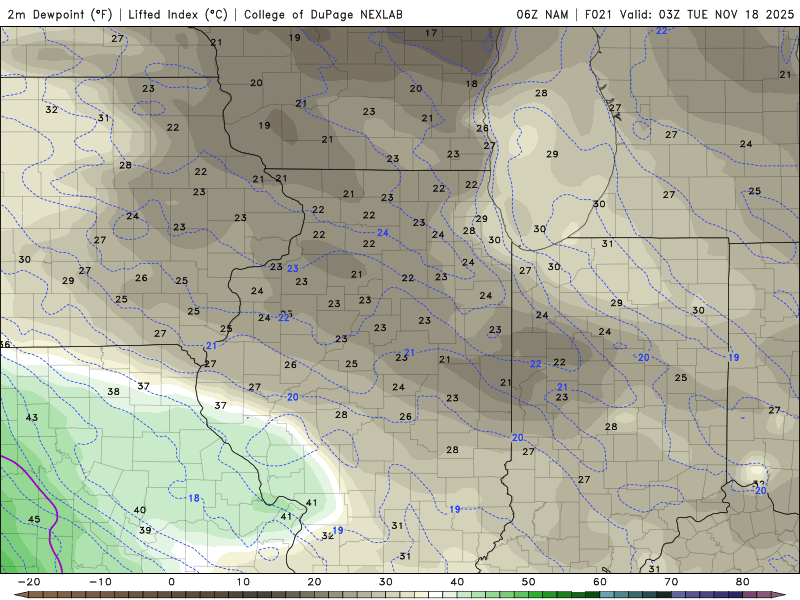Click the -20 label on the color scale
Screen dimensions: 800x600
(29, 582)
